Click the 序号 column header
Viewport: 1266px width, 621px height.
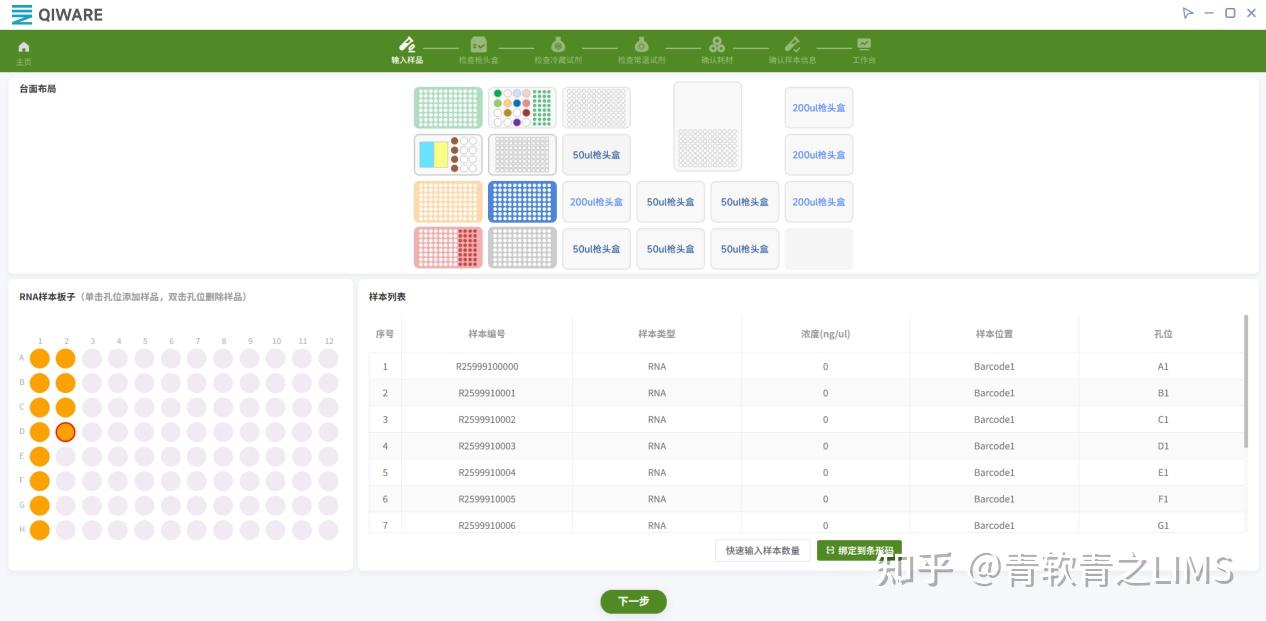click(385, 334)
